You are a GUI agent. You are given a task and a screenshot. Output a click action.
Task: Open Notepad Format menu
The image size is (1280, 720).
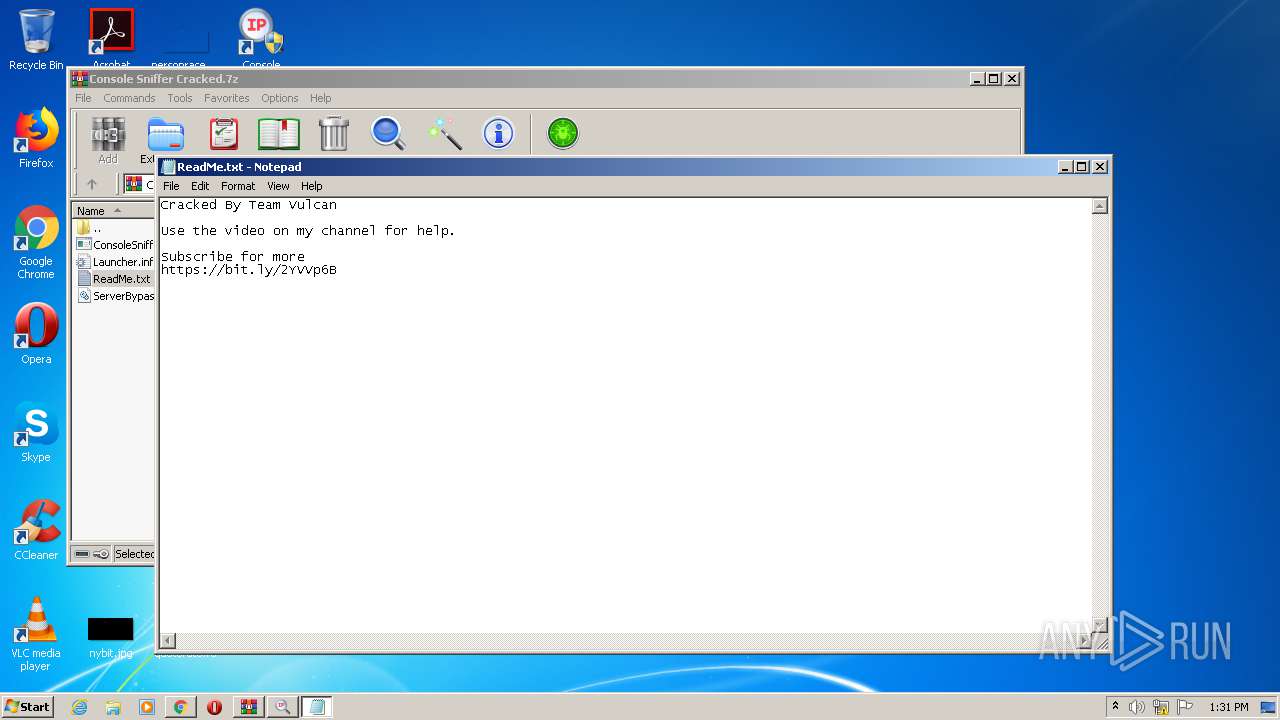click(x=238, y=186)
